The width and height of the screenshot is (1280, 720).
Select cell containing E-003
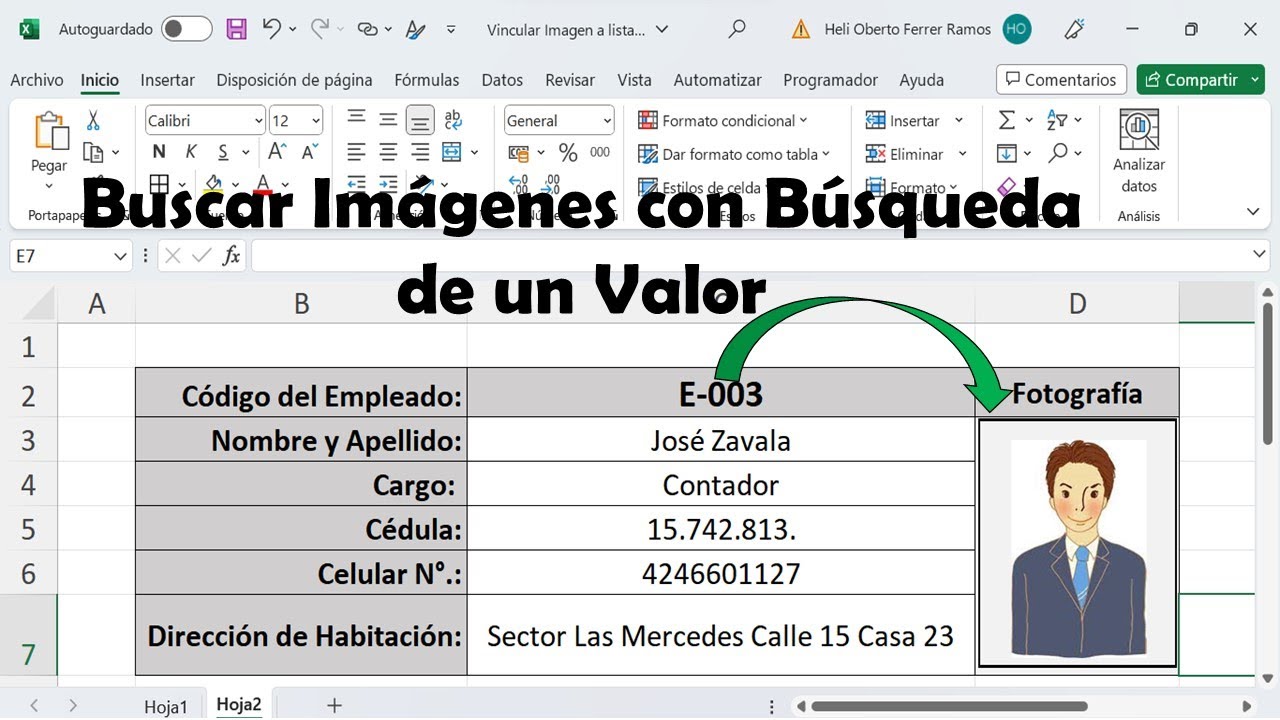[x=721, y=393]
